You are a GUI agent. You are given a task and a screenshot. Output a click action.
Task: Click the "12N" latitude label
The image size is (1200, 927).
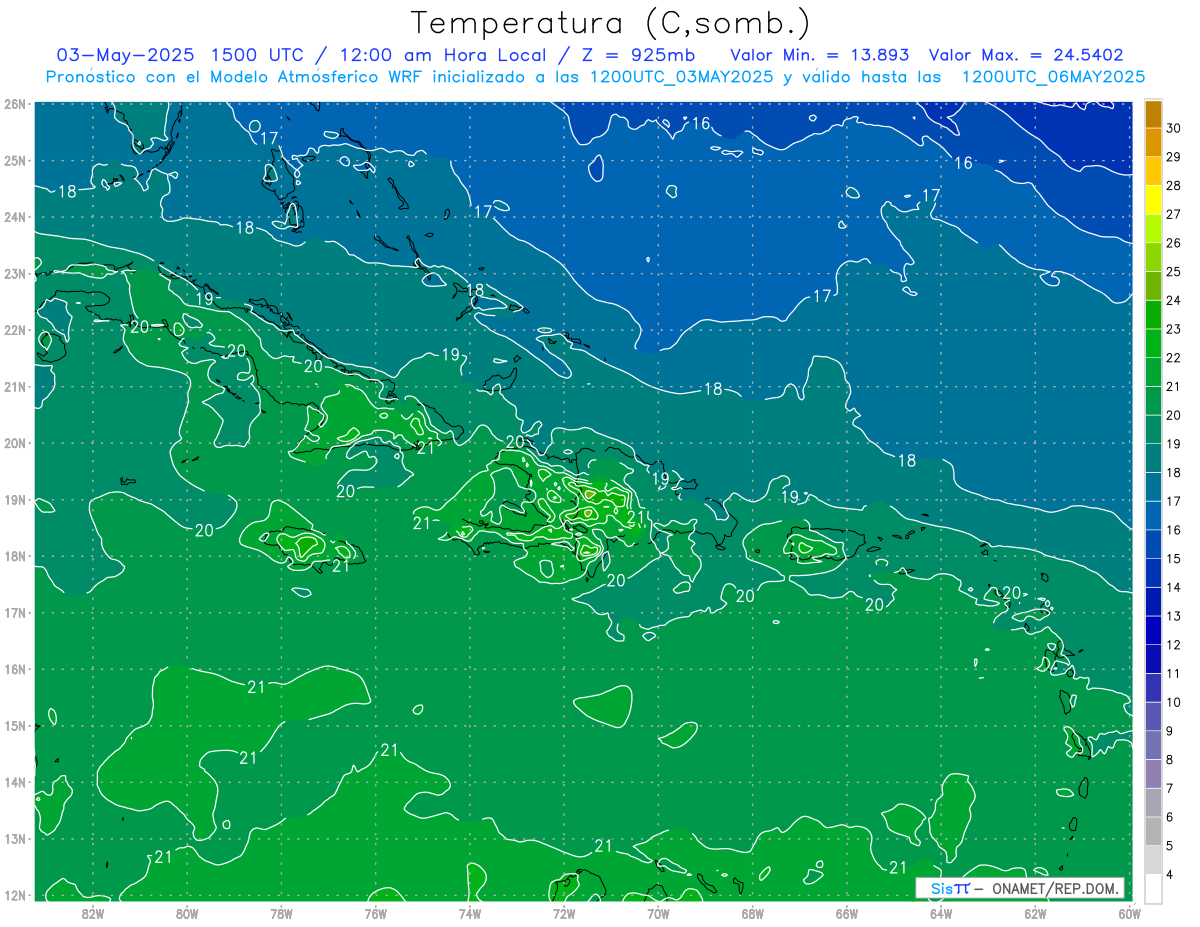coord(14,895)
